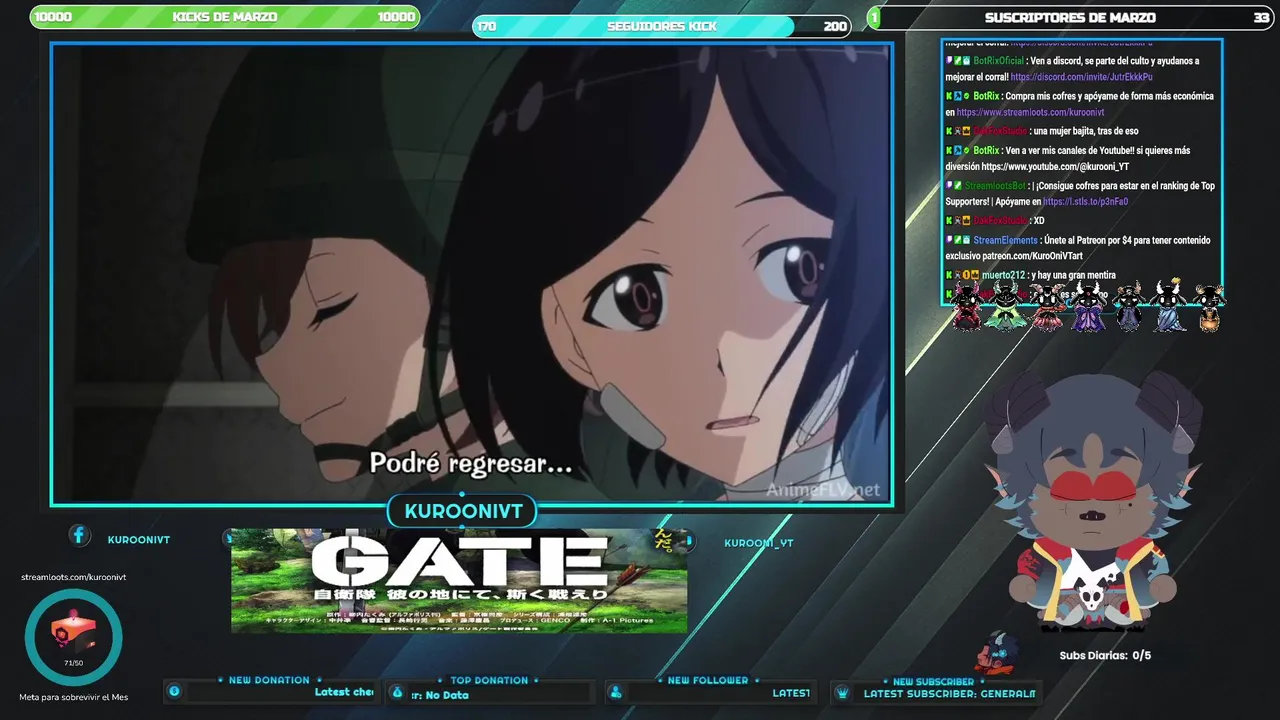Click the 'Subs Diarias: 0/5' counter
The width and height of the screenshot is (1280, 720).
[1105, 656]
